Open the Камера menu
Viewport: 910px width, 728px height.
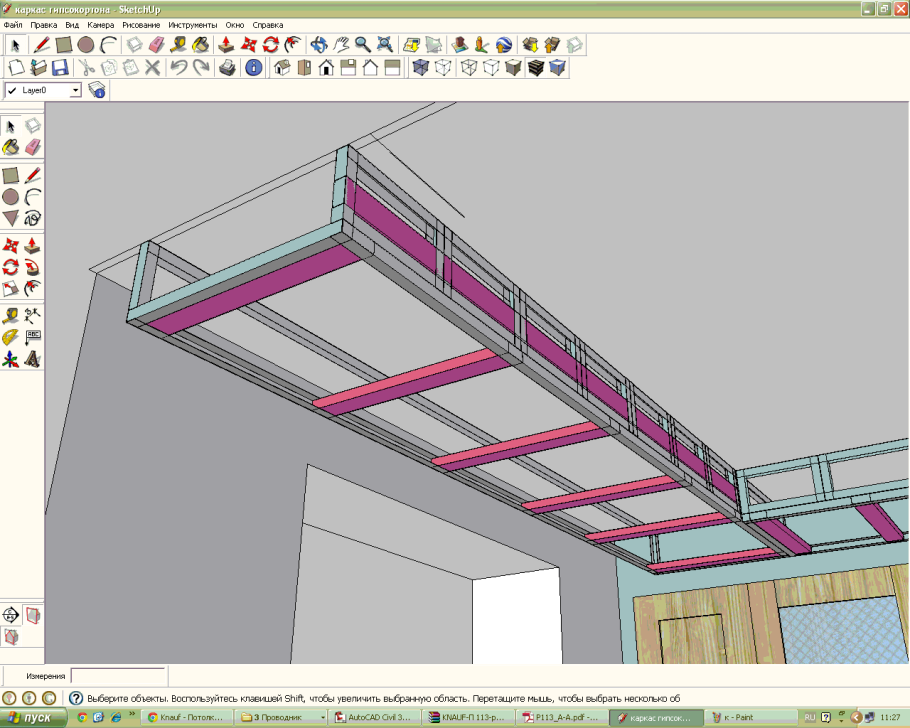pos(101,24)
